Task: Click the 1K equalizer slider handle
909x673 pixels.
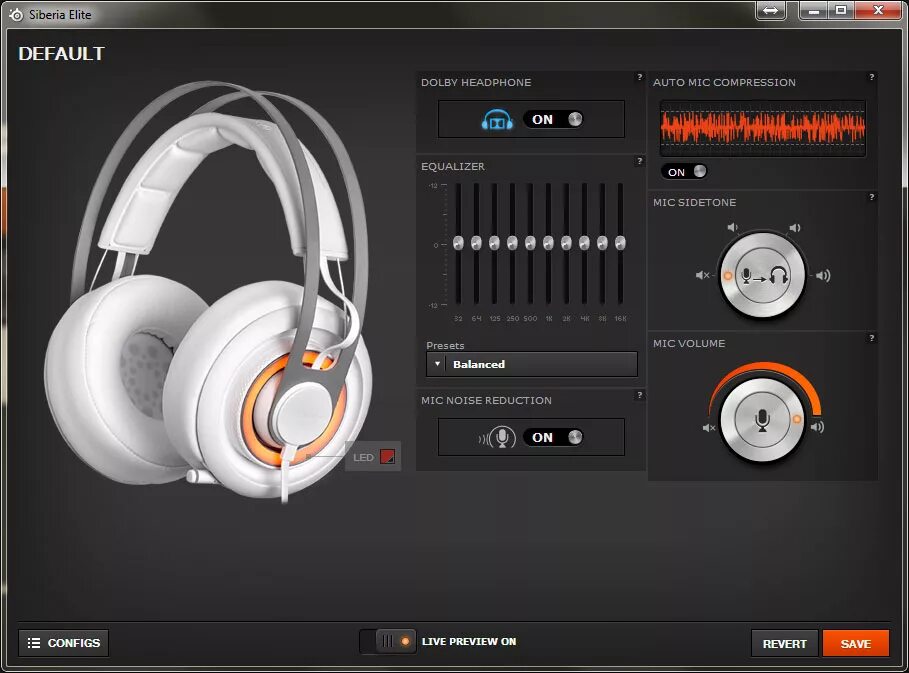Action: click(x=548, y=243)
